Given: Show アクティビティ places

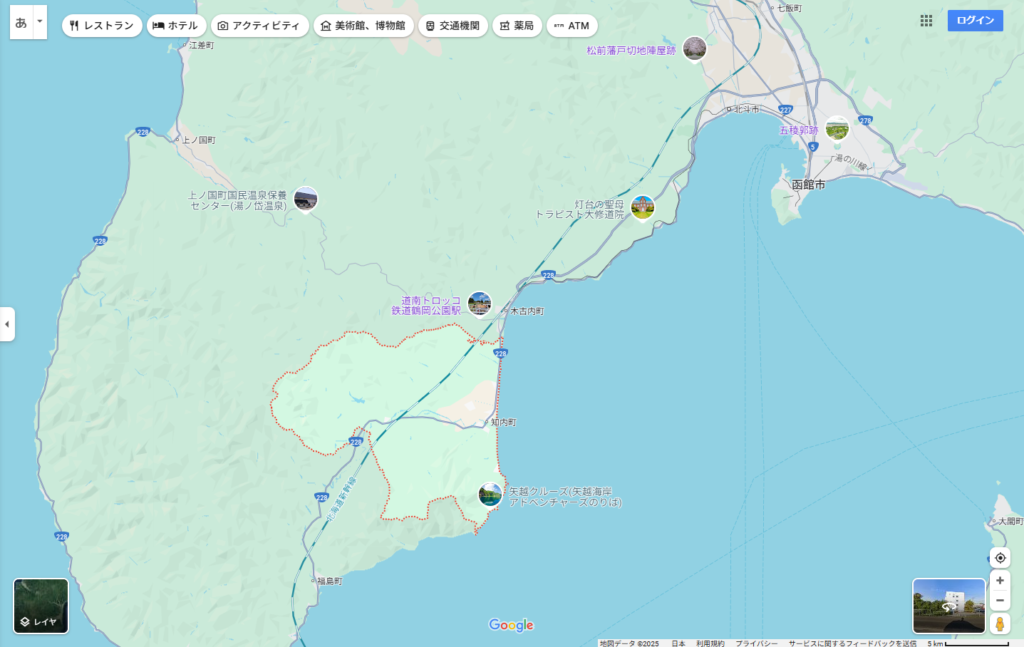Looking at the screenshot, I should tap(260, 25).
